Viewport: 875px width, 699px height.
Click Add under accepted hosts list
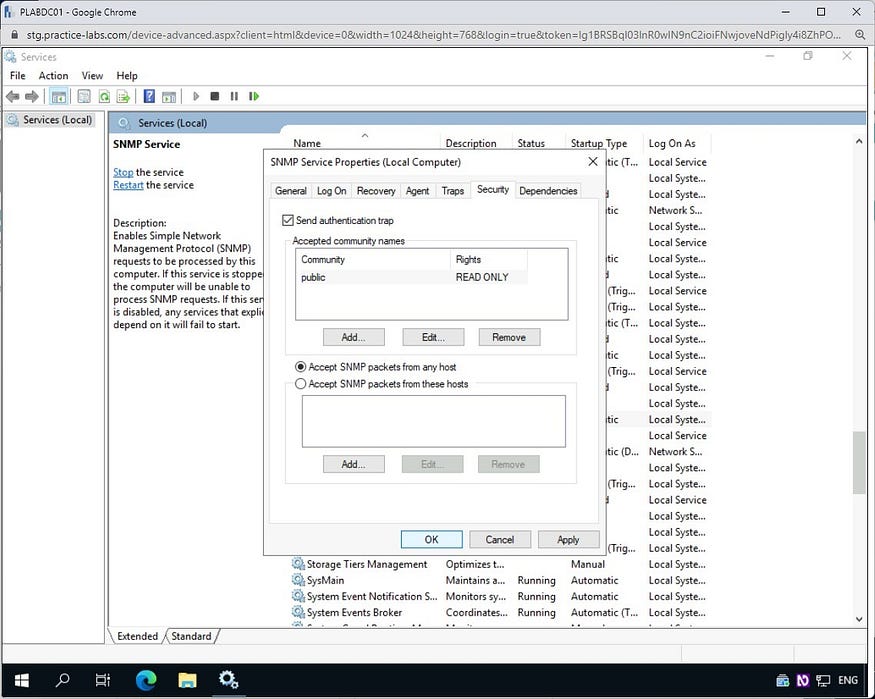pyautogui.click(x=353, y=464)
